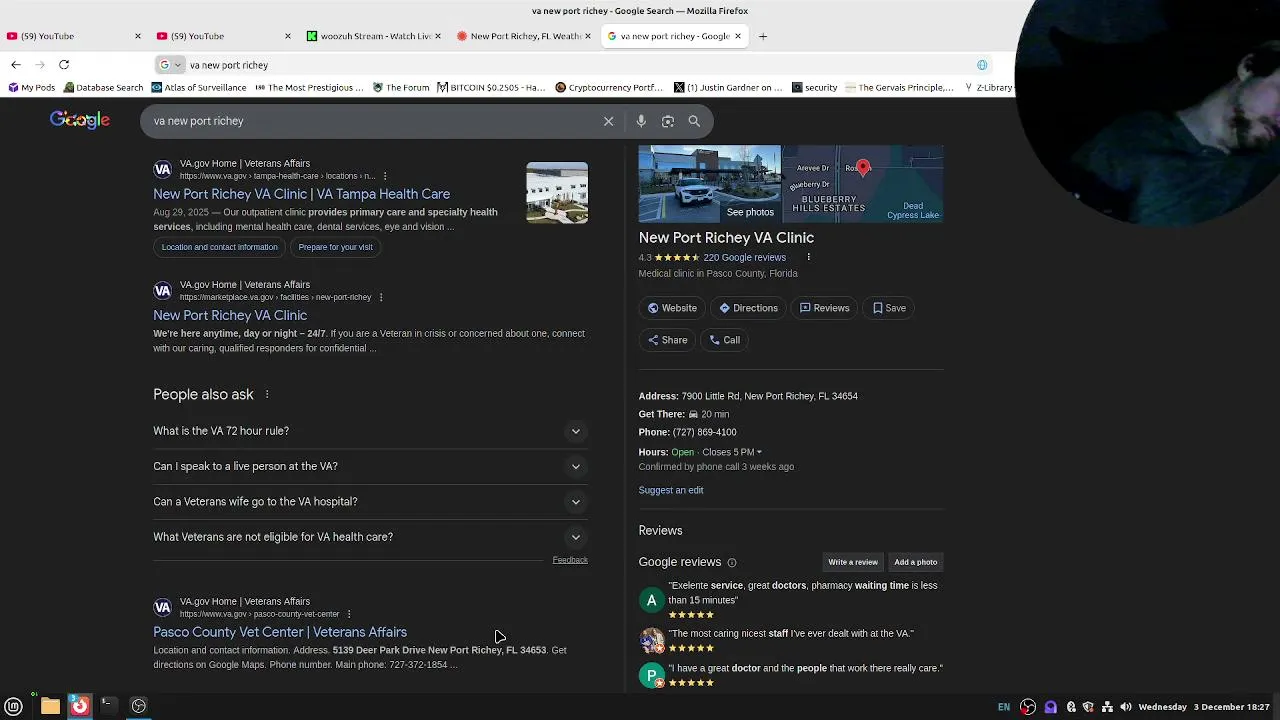Save the New Port Richey VA Clinic
This screenshot has width=1280, height=720.
pyautogui.click(x=889, y=308)
